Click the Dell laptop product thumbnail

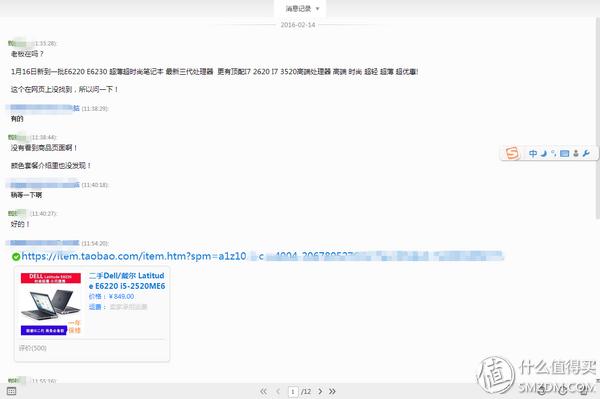tap(51, 304)
